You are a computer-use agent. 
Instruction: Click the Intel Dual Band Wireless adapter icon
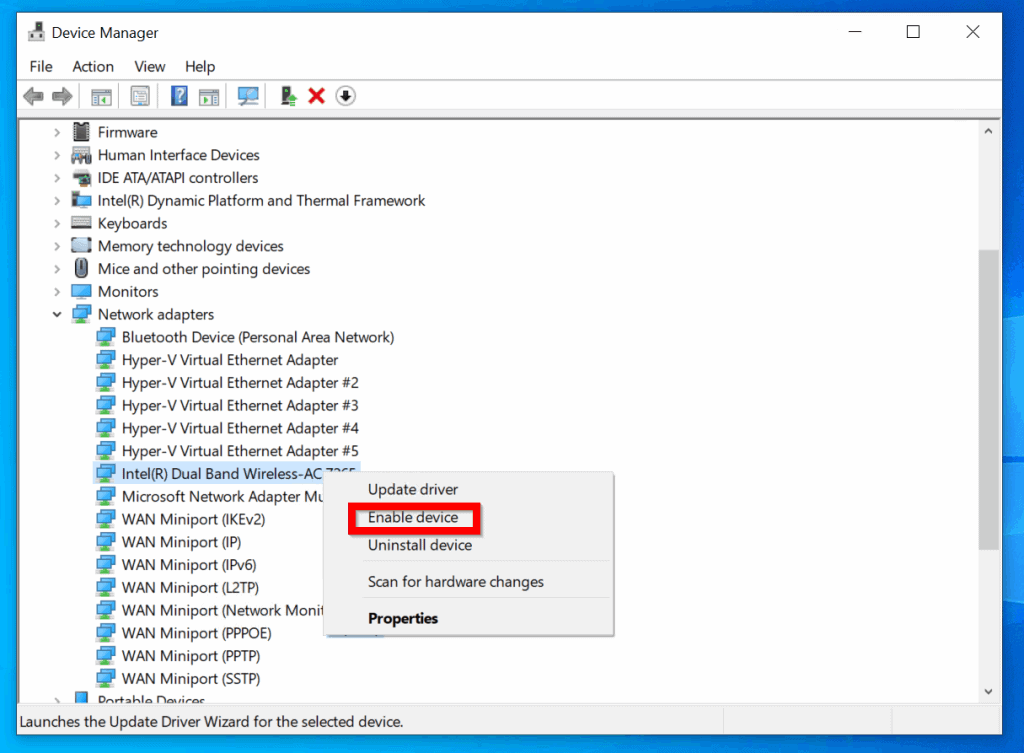[x=106, y=473]
